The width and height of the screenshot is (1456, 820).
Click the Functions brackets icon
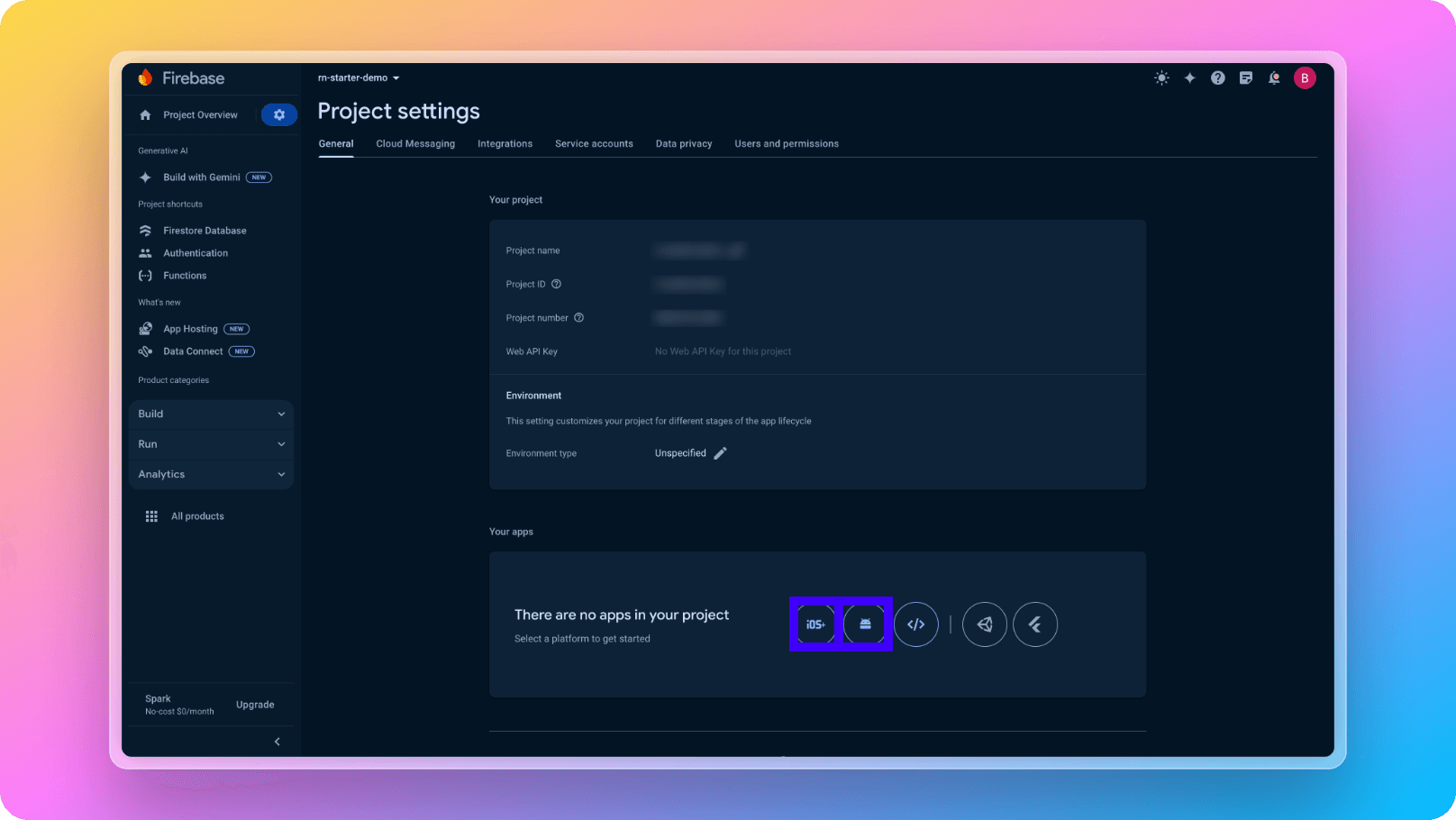tap(145, 276)
